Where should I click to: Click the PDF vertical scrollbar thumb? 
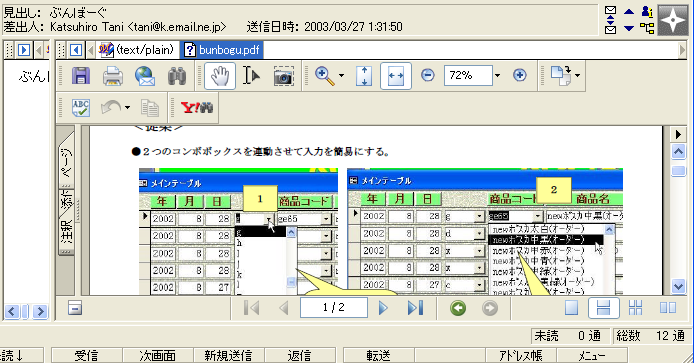tap(678, 170)
